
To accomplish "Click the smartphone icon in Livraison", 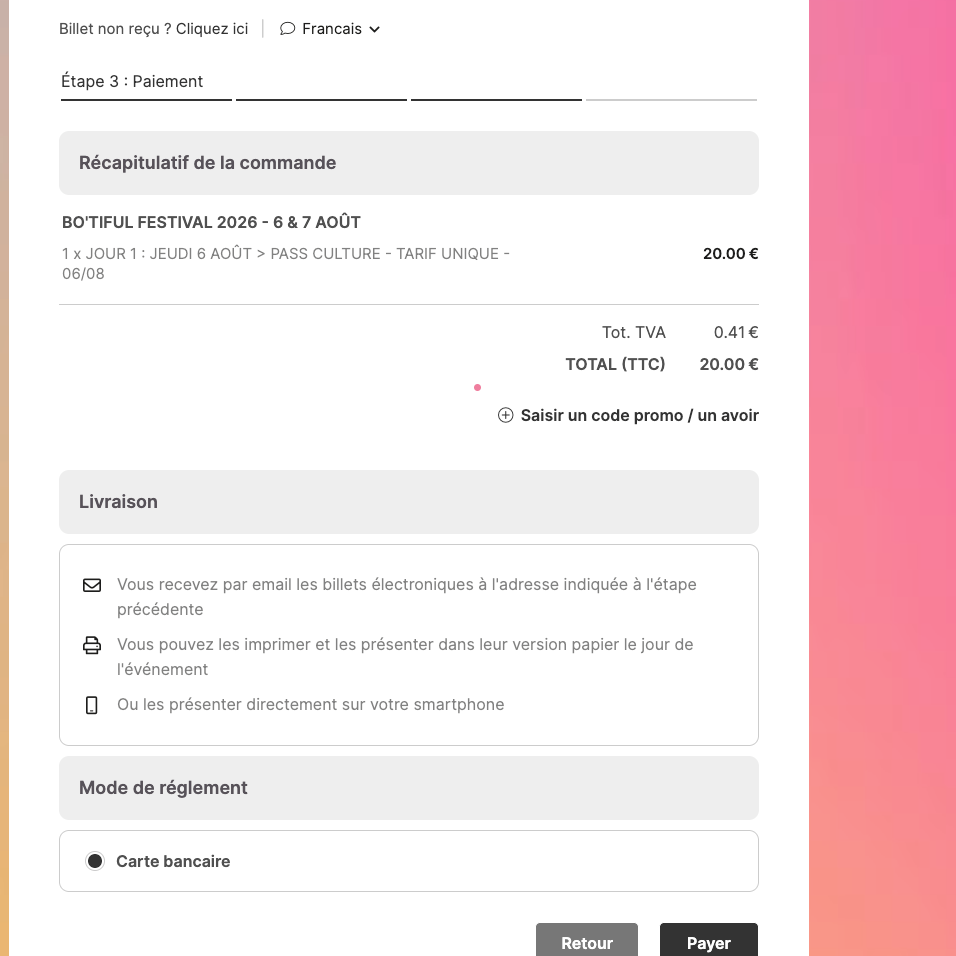I will pyautogui.click(x=92, y=705).
